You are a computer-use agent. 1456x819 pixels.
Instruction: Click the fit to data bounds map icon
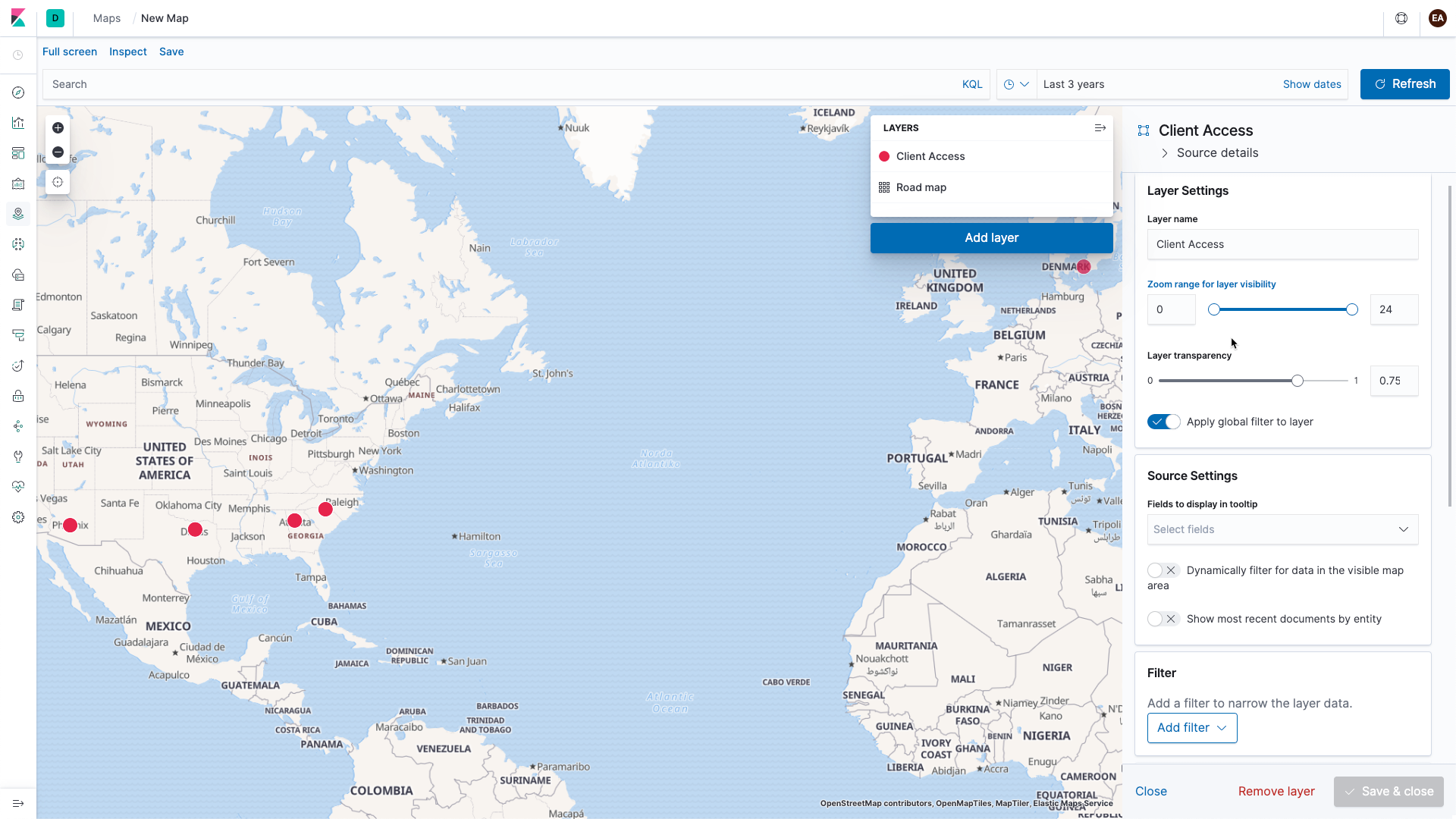(57, 182)
